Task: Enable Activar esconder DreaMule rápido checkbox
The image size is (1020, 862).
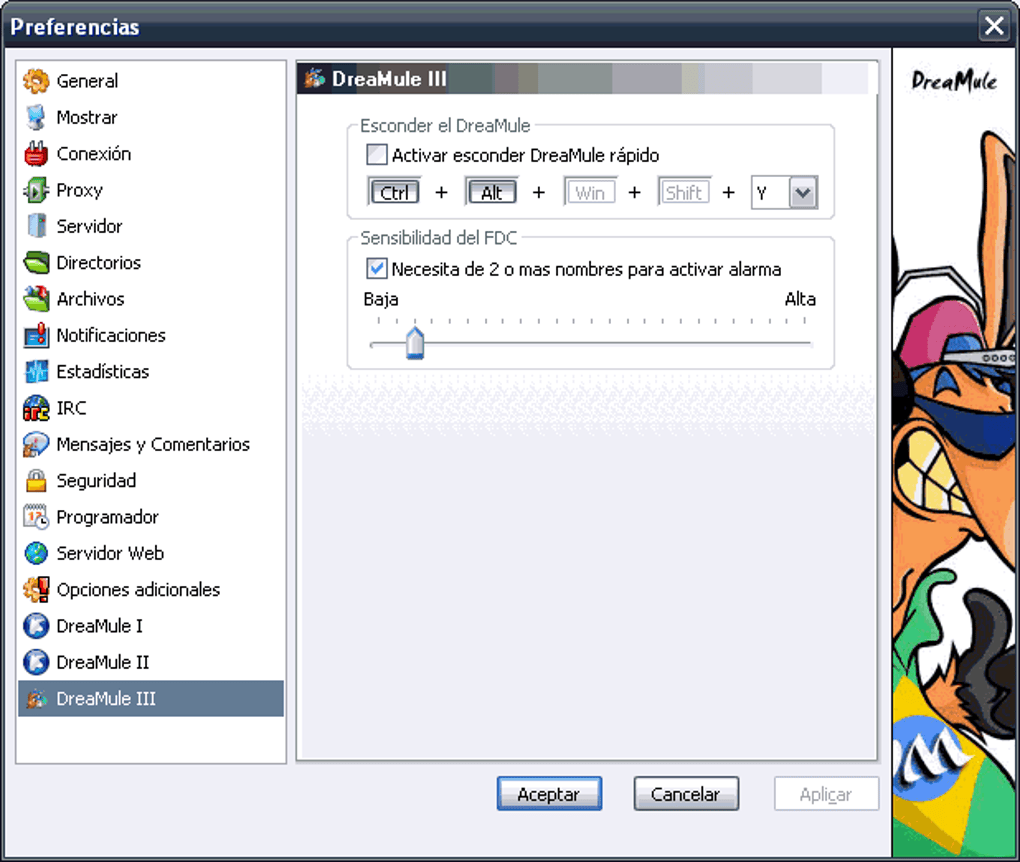Action: [377, 155]
